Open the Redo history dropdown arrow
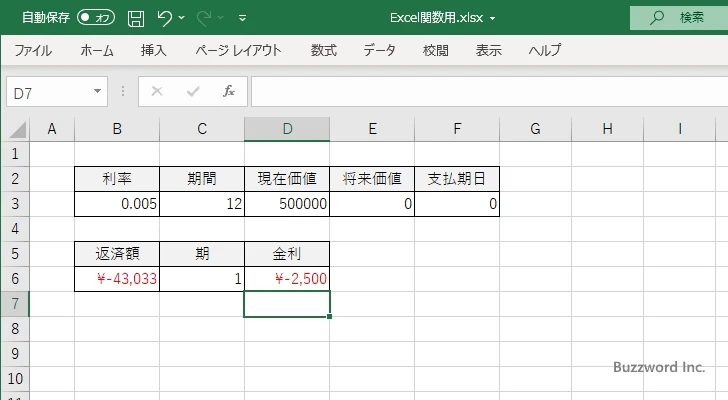 221,18
